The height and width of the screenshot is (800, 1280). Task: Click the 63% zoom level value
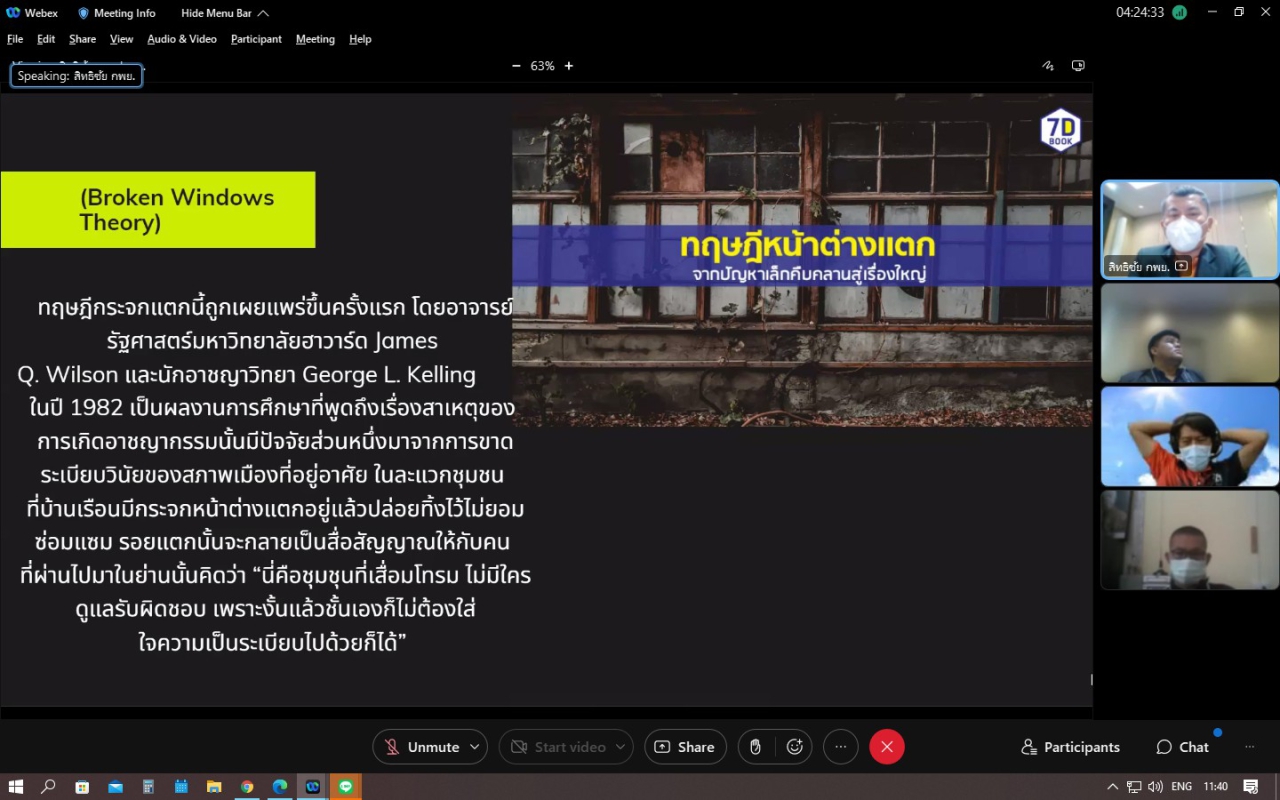[x=542, y=66]
